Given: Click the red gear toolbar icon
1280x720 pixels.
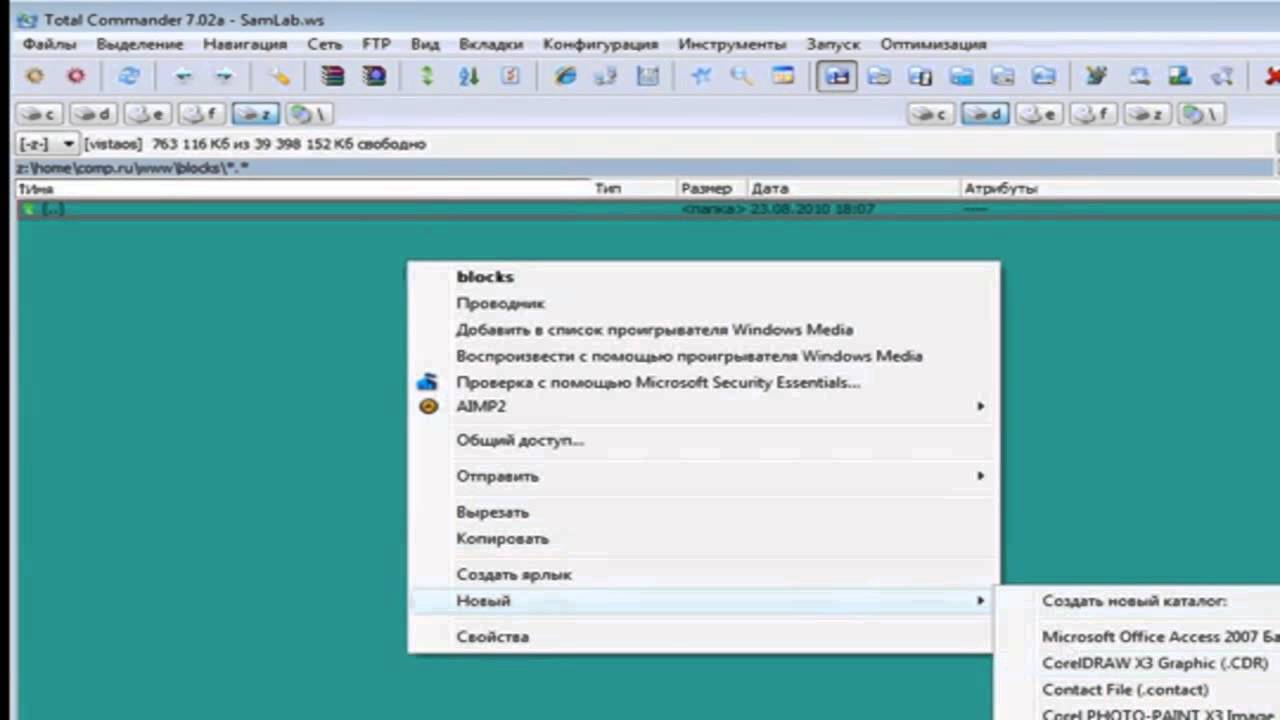Looking at the screenshot, I should point(76,76).
